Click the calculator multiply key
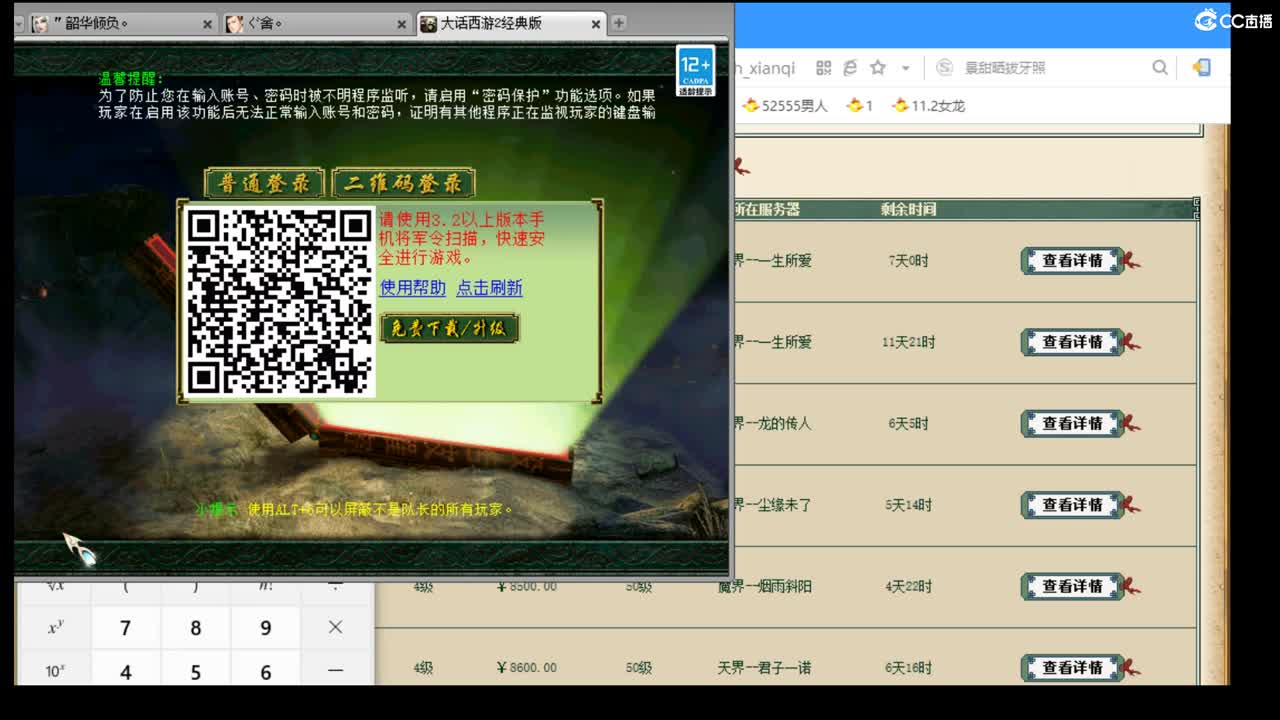1280x720 pixels. (x=335, y=628)
